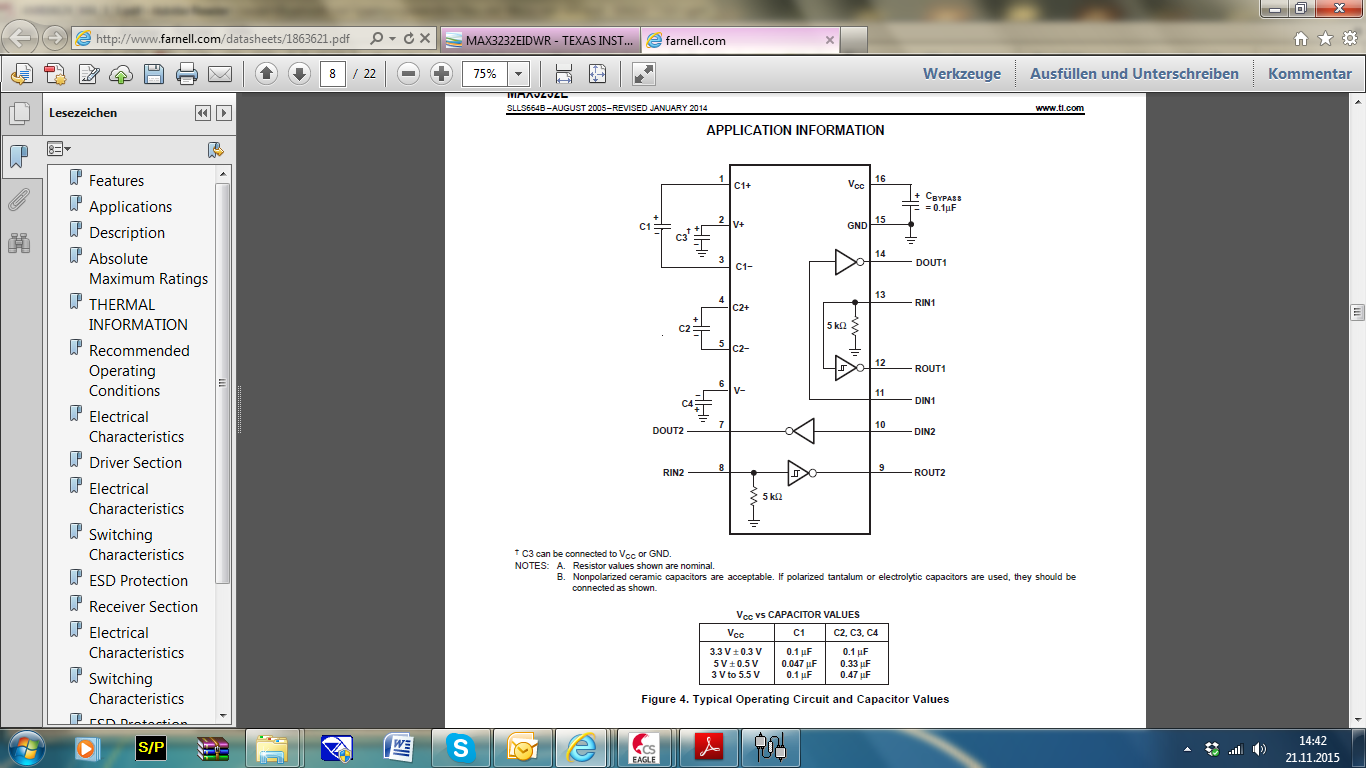1366x768 pixels.
Task: Zoom in with the plus button
Action: 441,74
